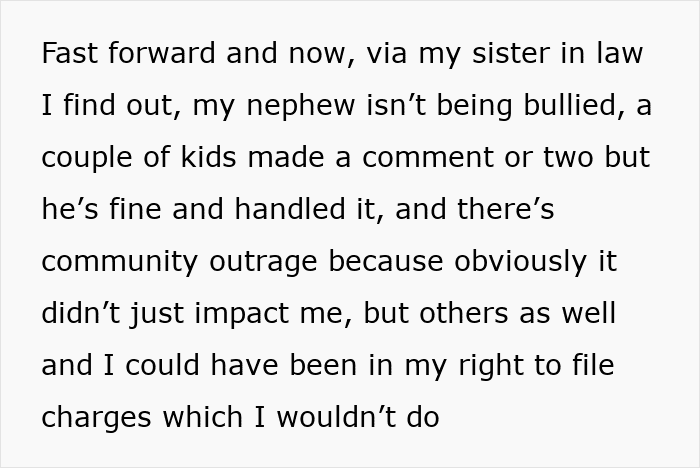Click the words "sister in law"
Screen dimensions: 700x468
point(558,53)
